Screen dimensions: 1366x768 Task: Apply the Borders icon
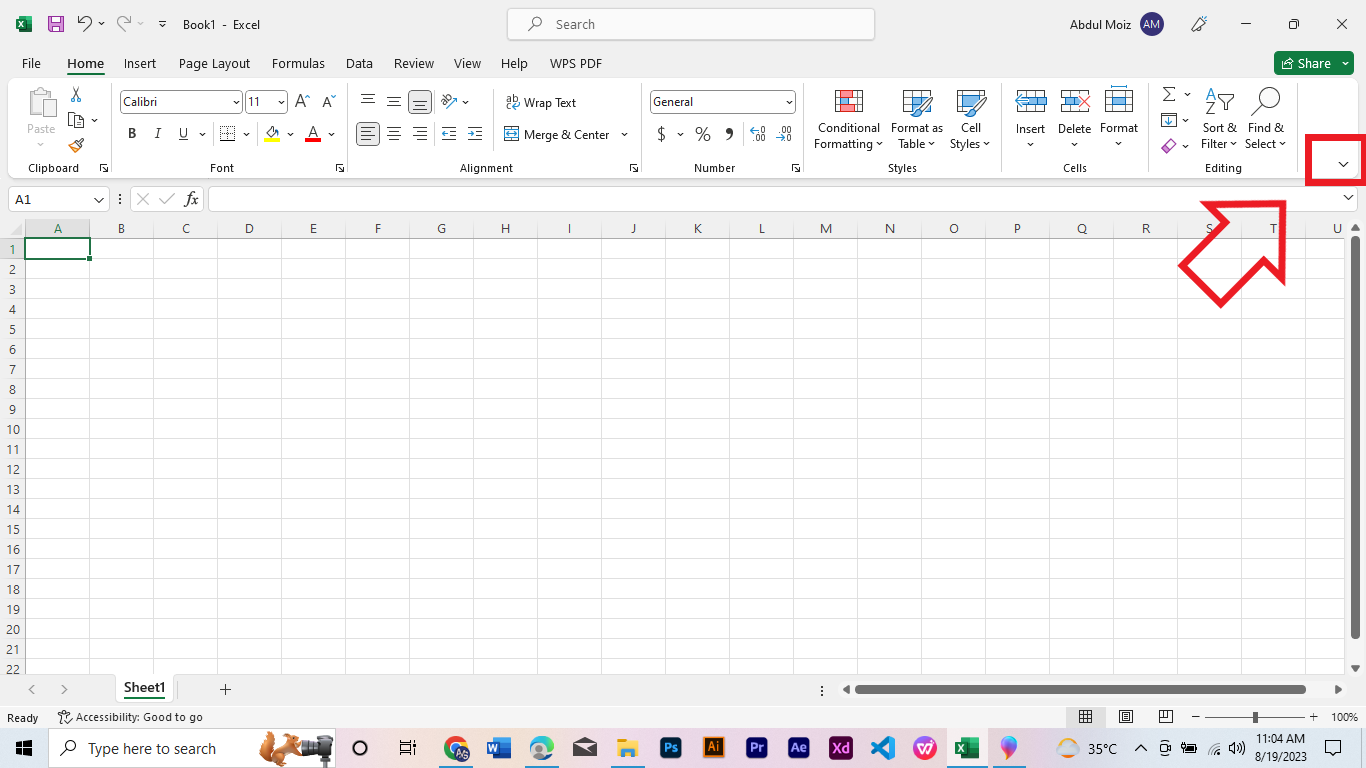coord(227,134)
